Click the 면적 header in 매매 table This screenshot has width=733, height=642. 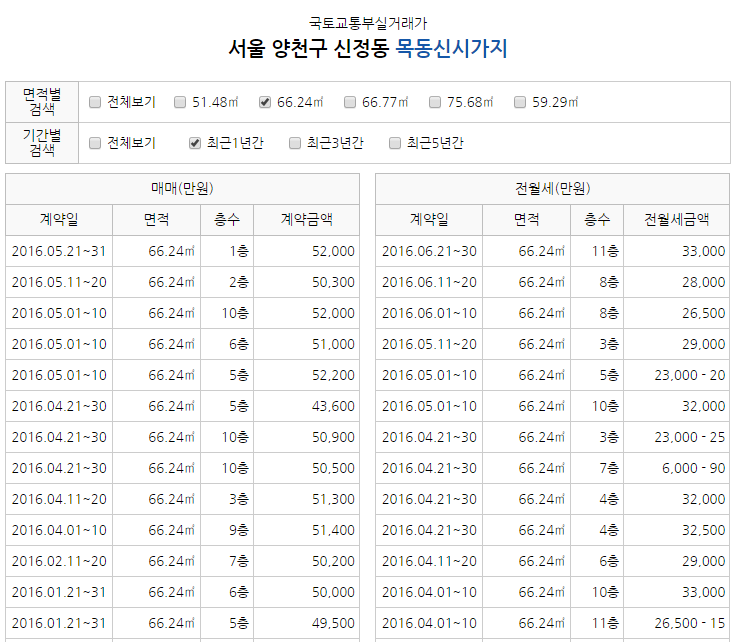(x=157, y=219)
